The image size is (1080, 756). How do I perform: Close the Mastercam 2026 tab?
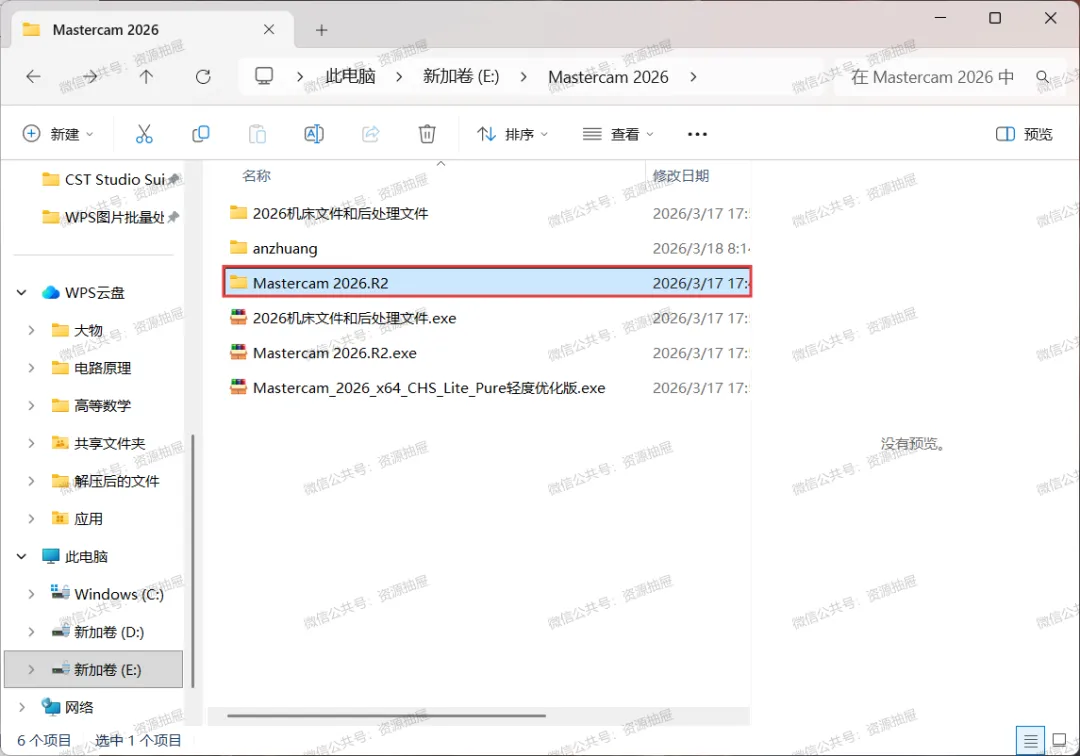point(269,30)
